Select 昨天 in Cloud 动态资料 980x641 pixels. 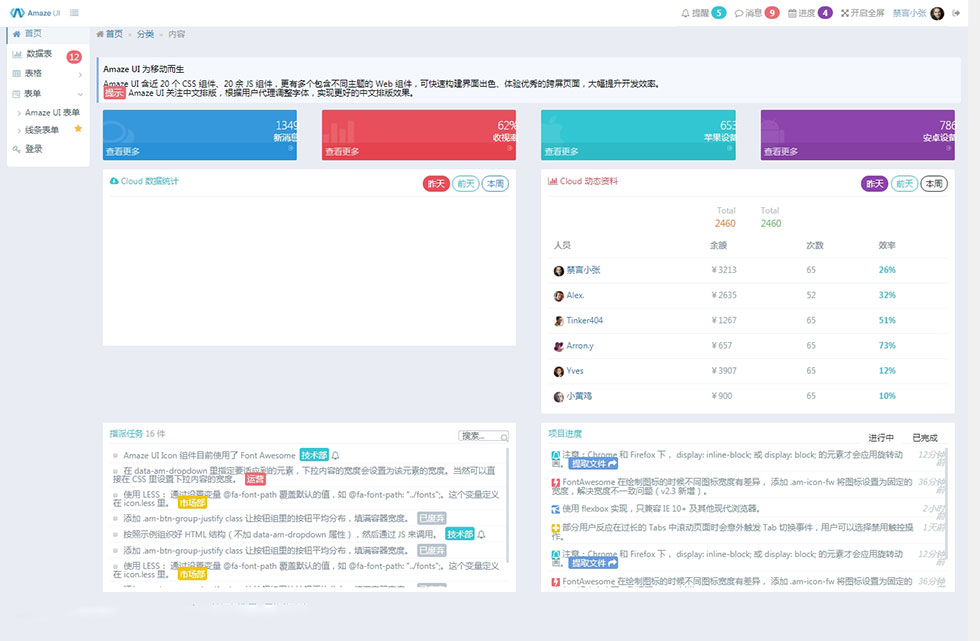pyautogui.click(x=875, y=184)
